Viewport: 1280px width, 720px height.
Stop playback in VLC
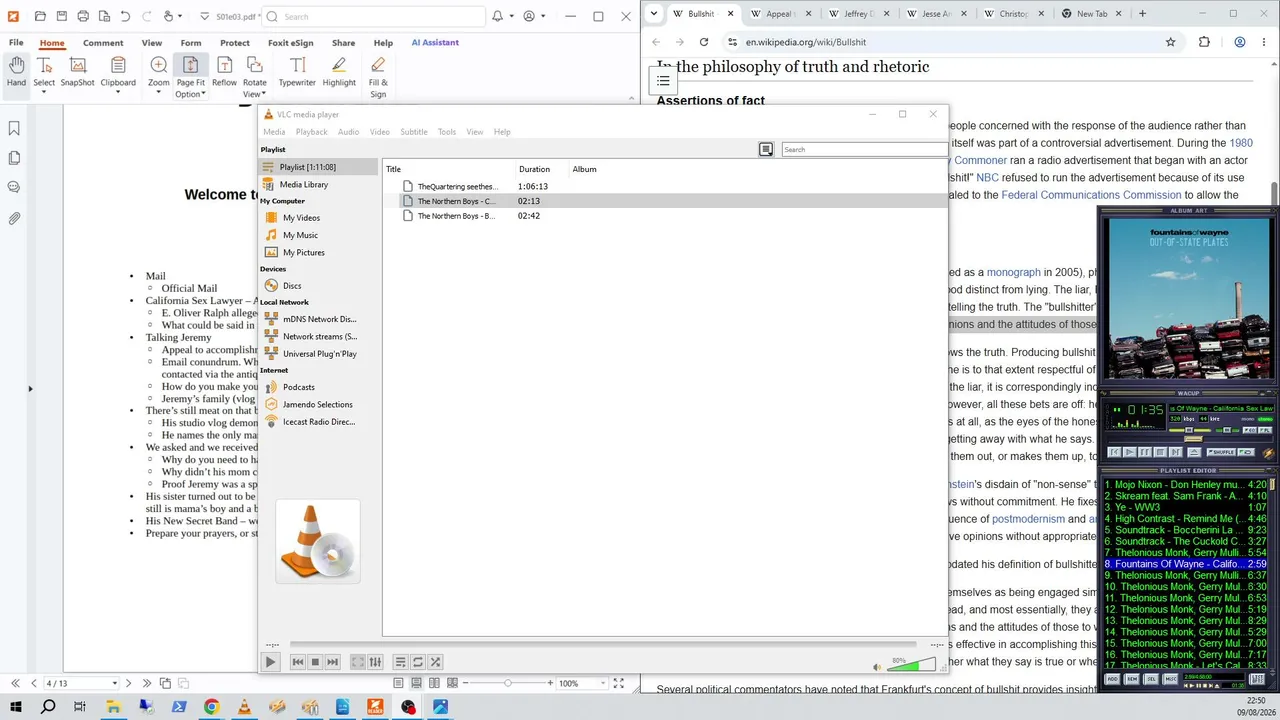click(x=315, y=662)
